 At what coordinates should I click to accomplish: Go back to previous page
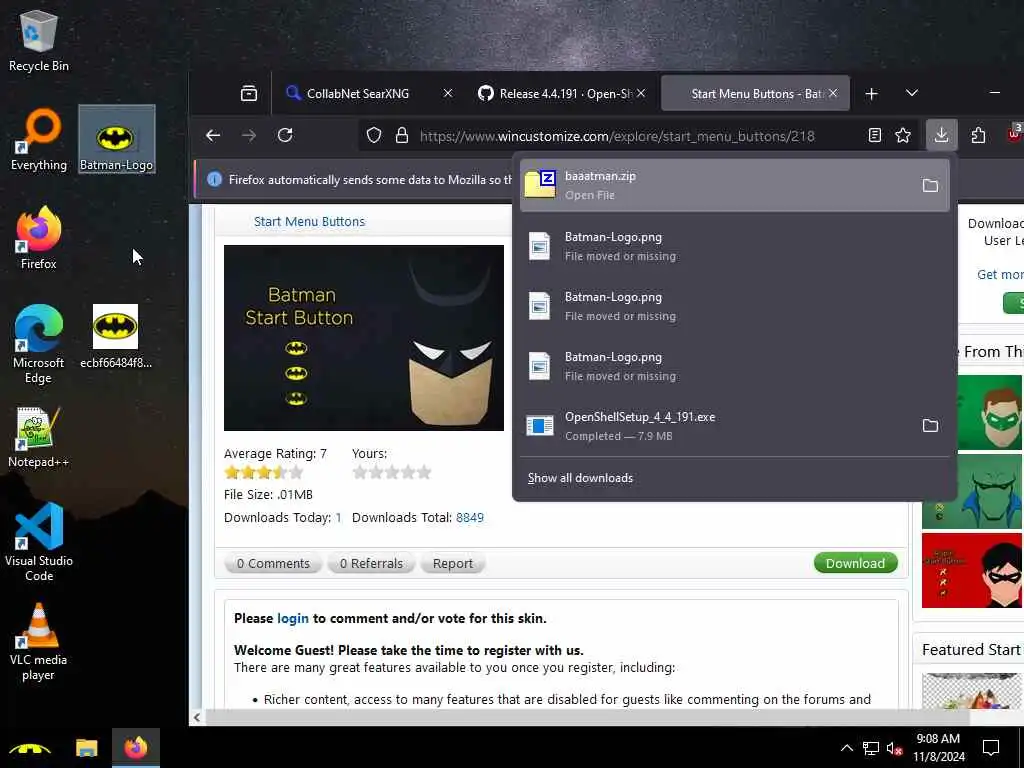213,135
